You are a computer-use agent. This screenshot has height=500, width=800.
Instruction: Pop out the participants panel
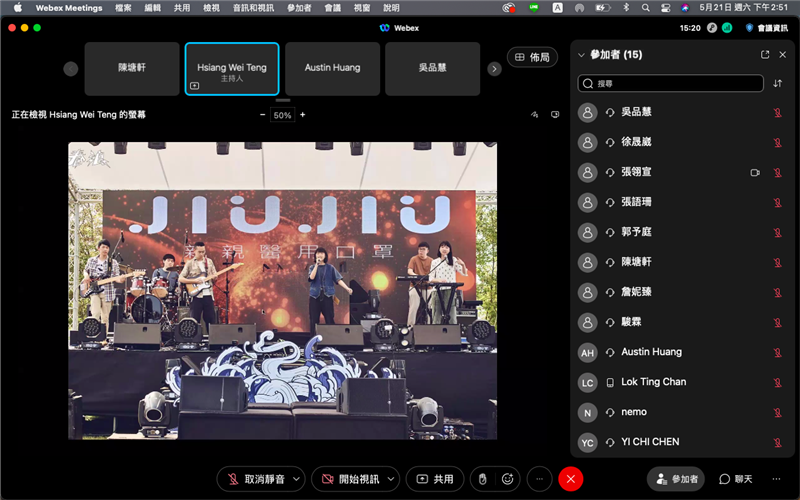765,55
